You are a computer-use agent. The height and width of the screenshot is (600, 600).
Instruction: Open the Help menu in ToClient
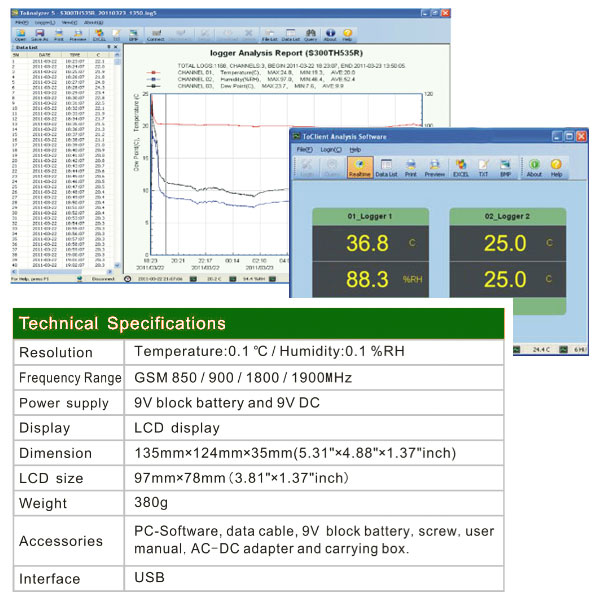click(355, 150)
